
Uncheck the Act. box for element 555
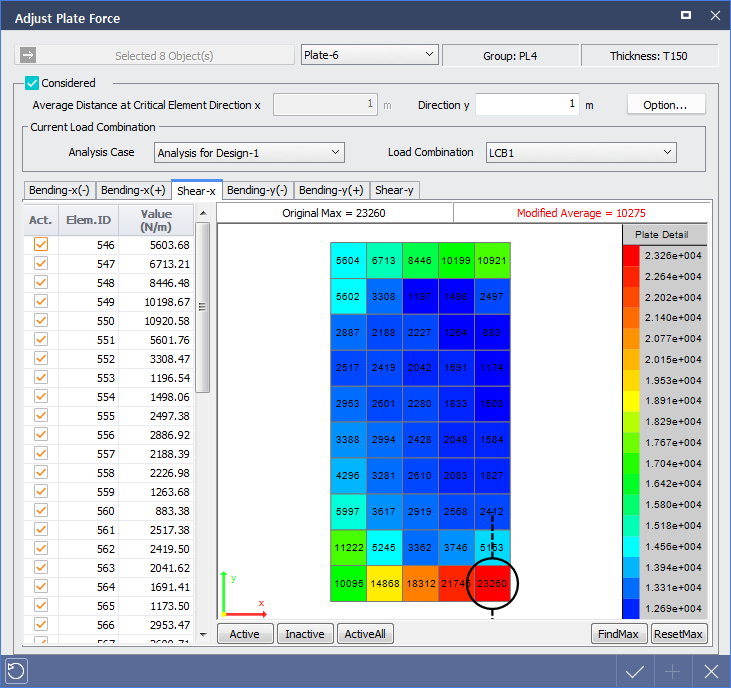(x=41, y=415)
